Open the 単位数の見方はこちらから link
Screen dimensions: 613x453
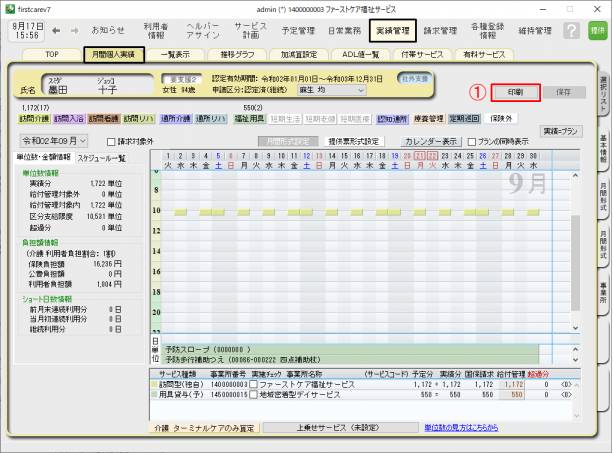click(466, 427)
